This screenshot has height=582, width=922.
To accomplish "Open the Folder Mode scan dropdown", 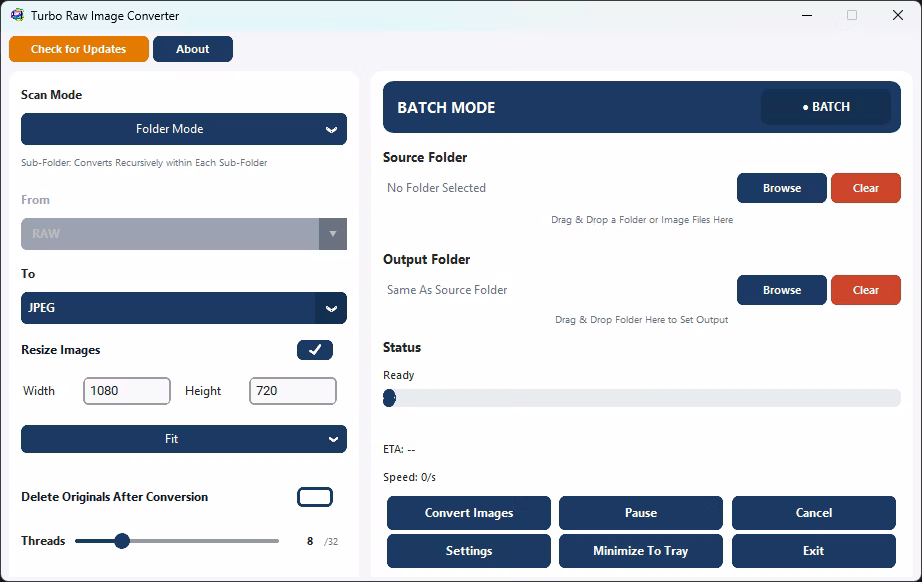I will [x=184, y=129].
